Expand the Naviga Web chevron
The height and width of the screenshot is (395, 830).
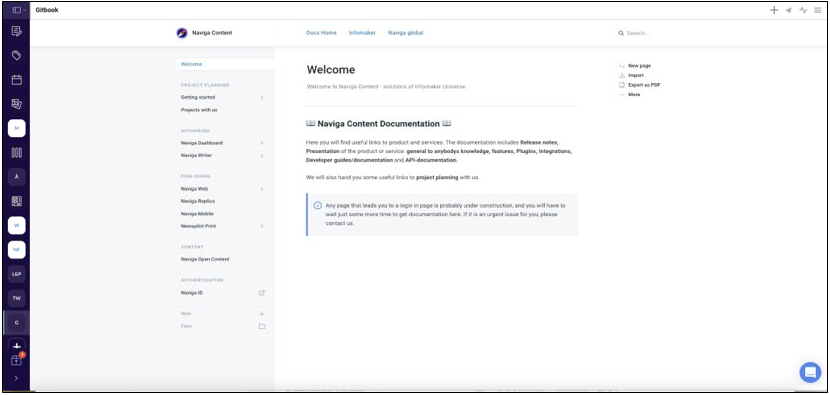click(261, 189)
